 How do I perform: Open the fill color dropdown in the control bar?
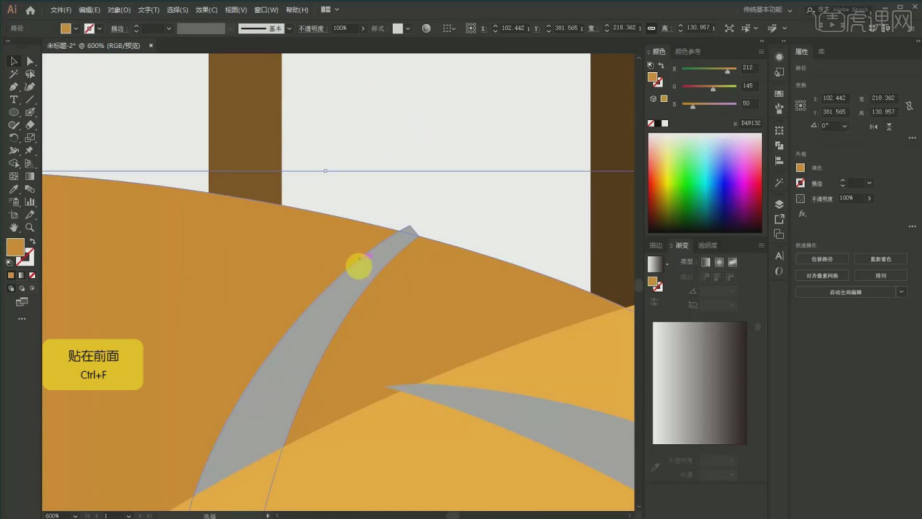tap(77, 29)
